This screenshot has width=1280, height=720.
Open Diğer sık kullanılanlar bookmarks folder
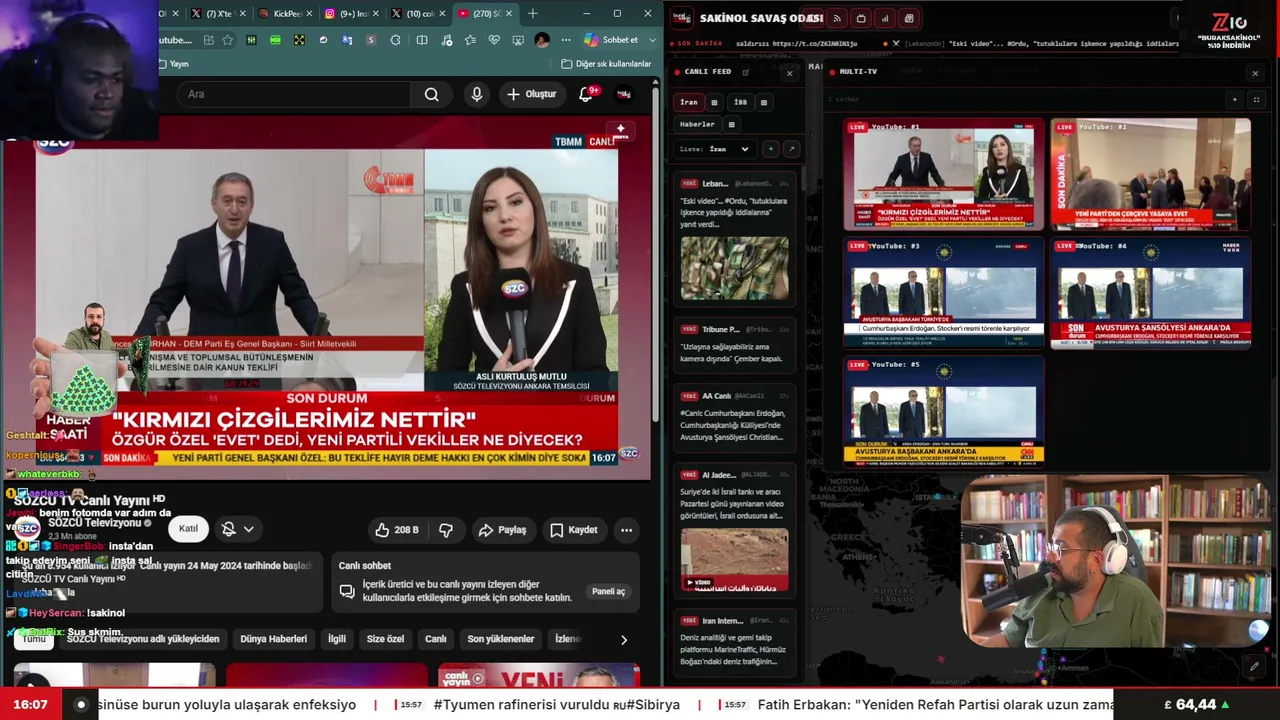(x=607, y=64)
